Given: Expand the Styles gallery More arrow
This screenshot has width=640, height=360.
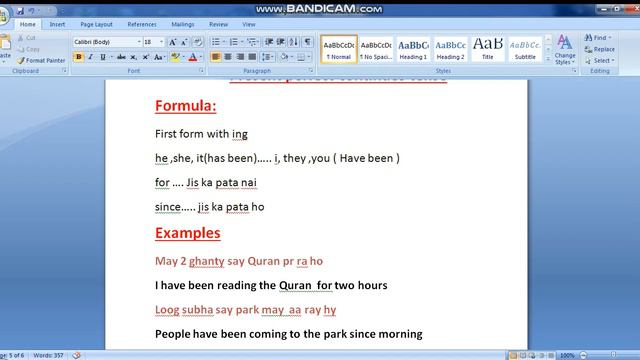Looking at the screenshot, I should [548, 59].
